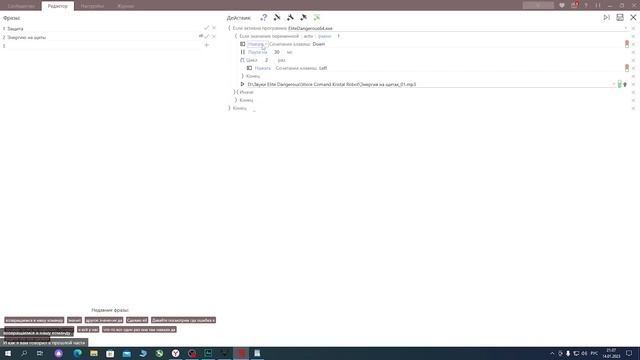Click the long recent phrase chip in the second row

click(139, 329)
